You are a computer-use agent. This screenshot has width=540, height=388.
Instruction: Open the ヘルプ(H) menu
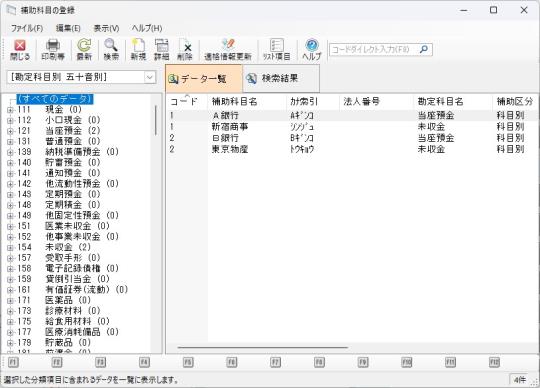click(147, 28)
